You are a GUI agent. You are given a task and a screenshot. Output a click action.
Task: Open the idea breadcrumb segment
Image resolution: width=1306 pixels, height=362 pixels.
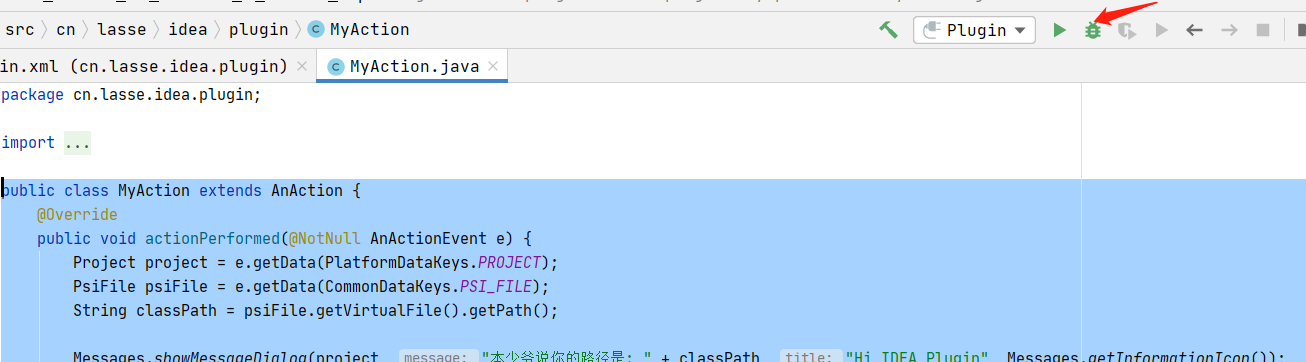coord(188,30)
